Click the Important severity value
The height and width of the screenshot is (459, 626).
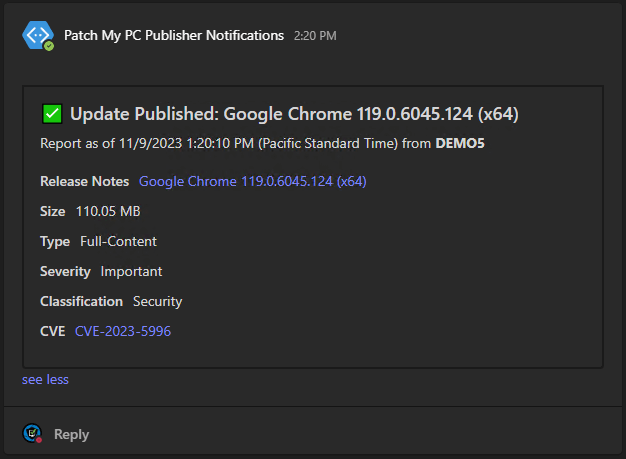[x=131, y=271]
